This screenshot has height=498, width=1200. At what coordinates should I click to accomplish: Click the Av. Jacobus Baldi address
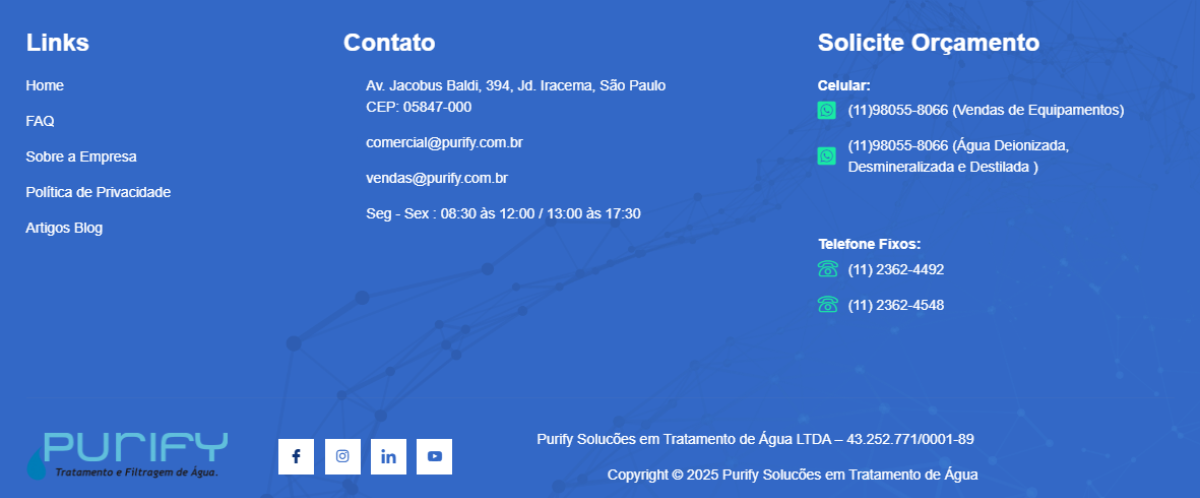click(515, 86)
